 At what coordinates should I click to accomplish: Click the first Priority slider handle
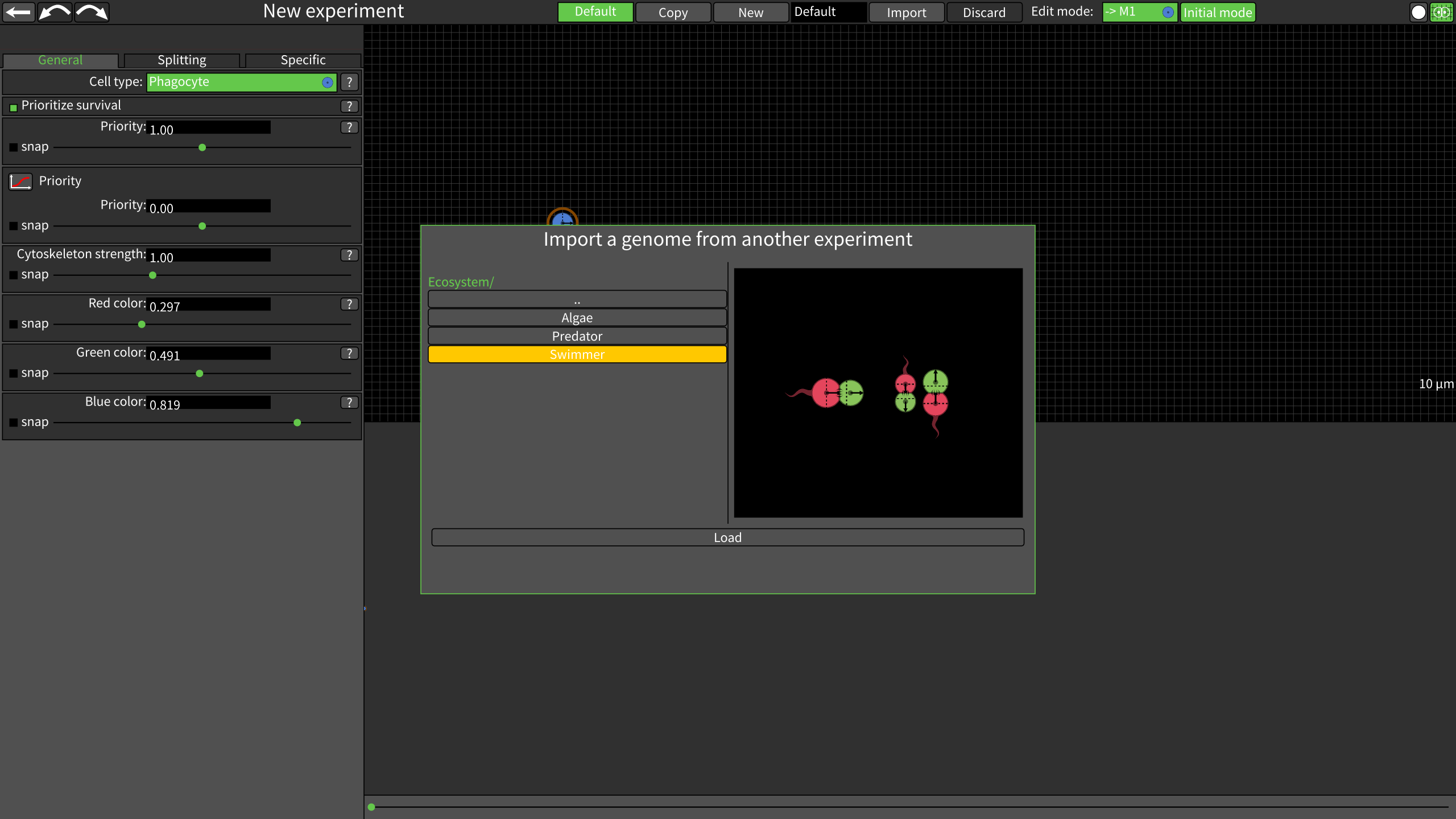(202, 148)
